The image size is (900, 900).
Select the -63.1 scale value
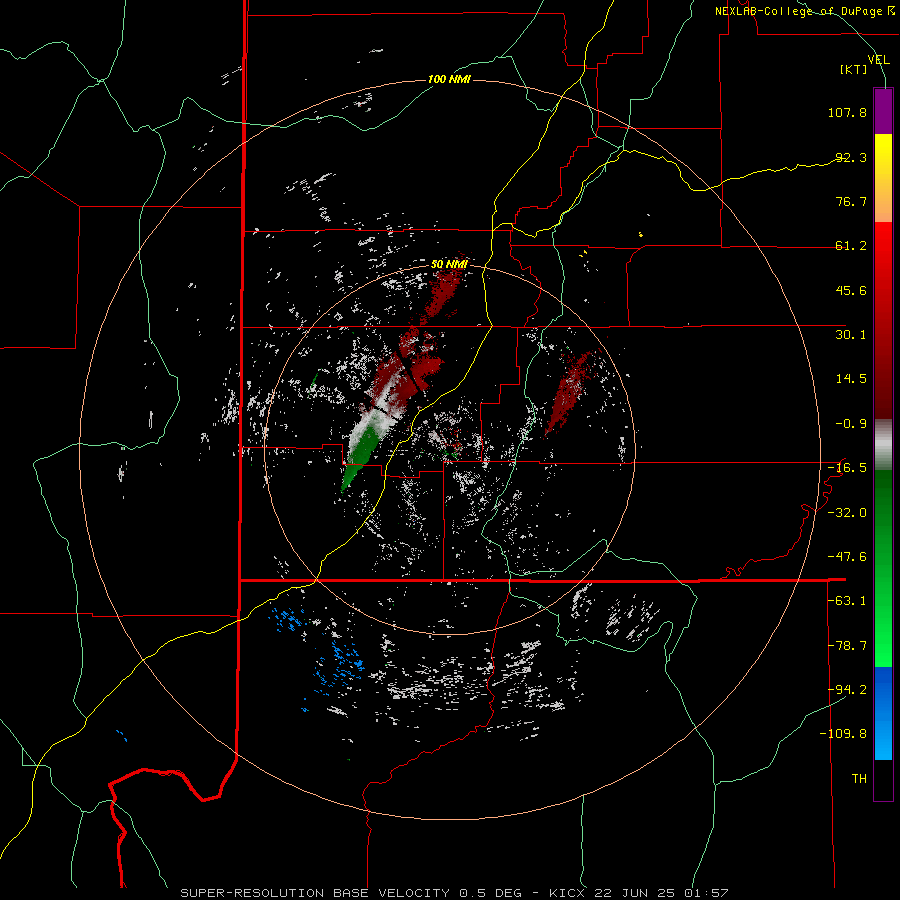[x=847, y=601]
